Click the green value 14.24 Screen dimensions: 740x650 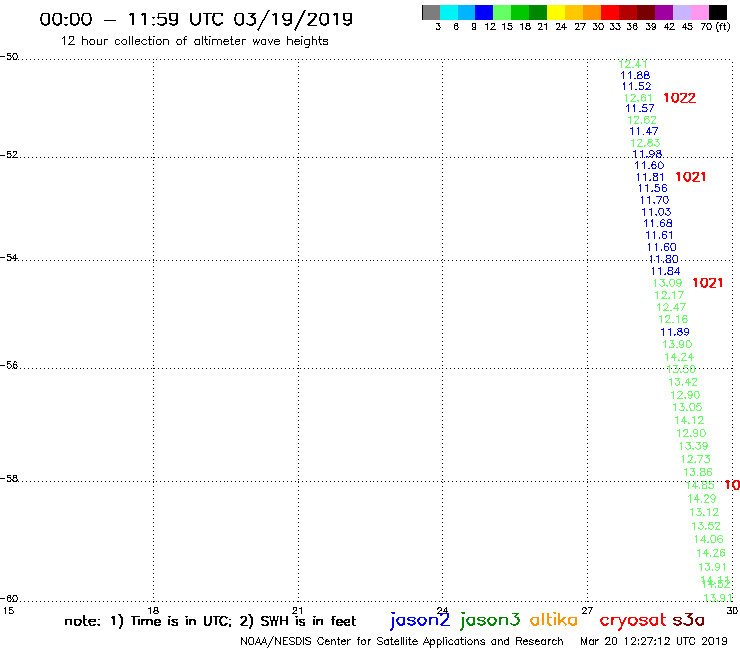tap(679, 357)
